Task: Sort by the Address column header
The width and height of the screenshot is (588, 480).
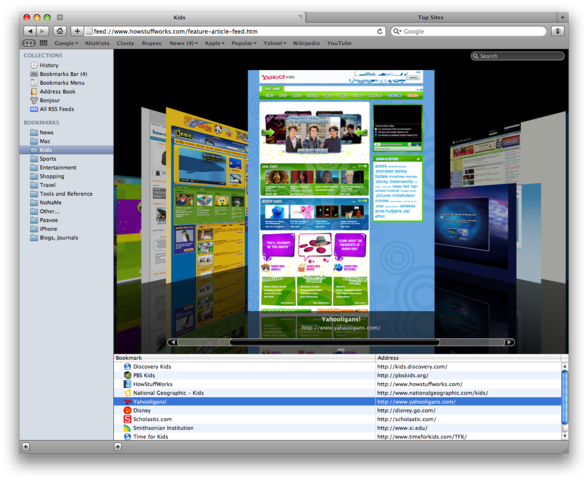Action: click(468, 358)
